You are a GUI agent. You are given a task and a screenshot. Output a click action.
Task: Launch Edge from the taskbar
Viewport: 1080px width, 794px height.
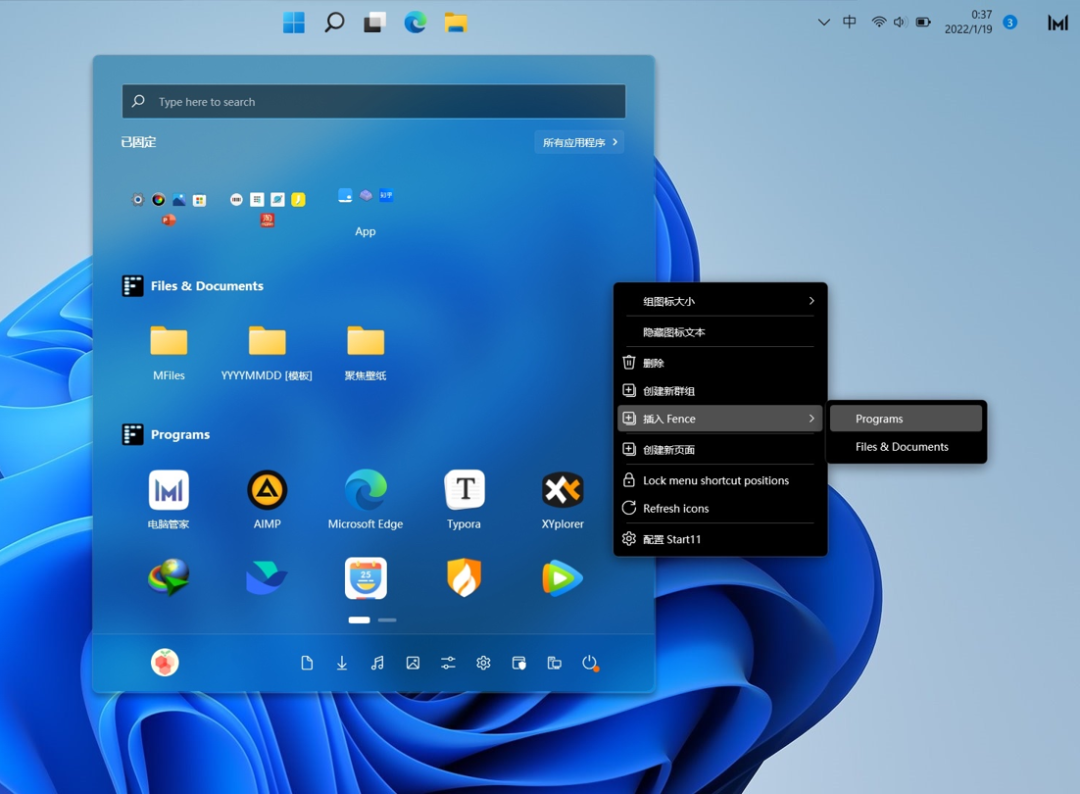[415, 23]
